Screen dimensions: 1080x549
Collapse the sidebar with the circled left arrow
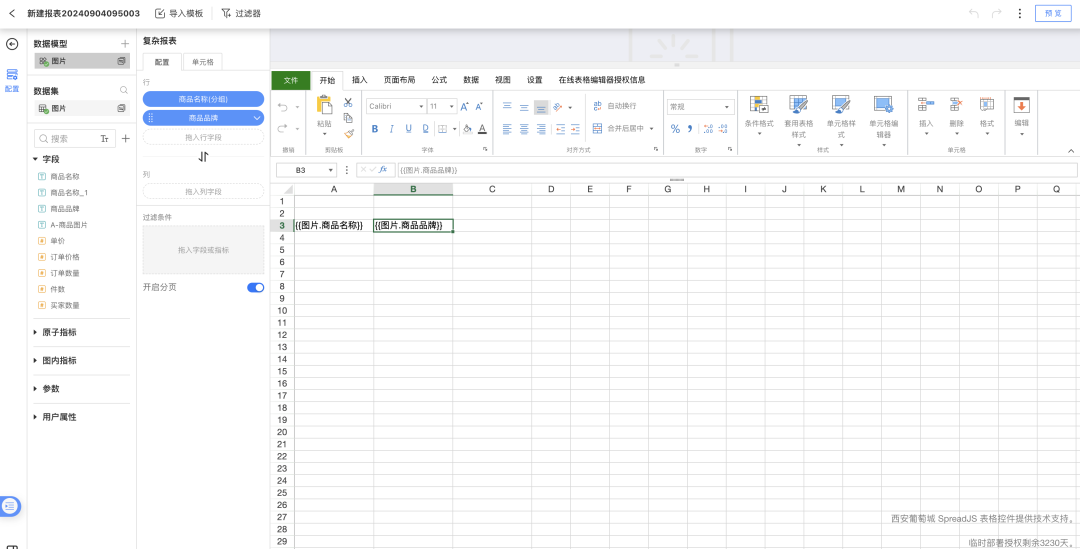(x=12, y=44)
